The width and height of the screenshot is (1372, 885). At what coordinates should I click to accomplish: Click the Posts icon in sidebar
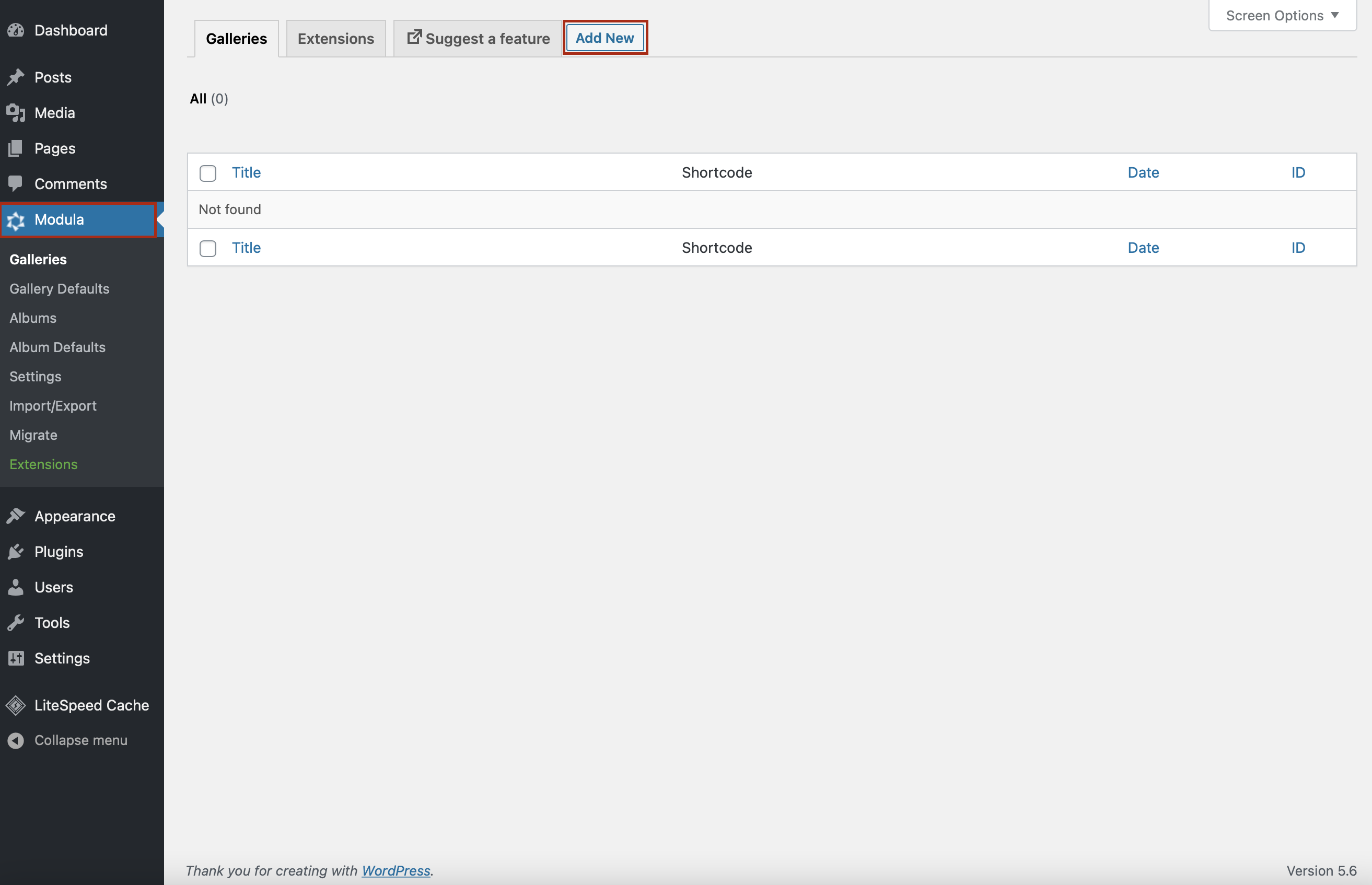(x=19, y=76)
